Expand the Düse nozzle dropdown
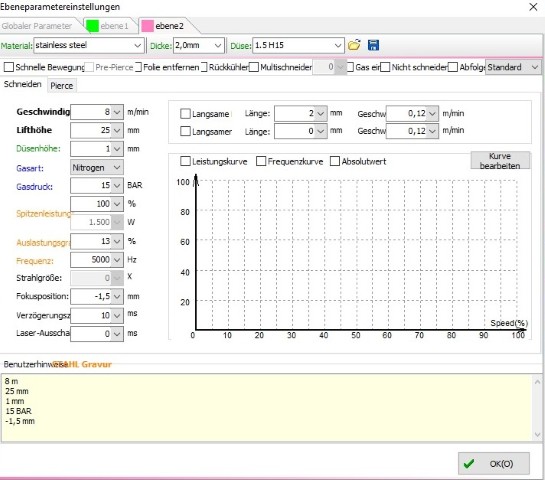 (298, 46)
